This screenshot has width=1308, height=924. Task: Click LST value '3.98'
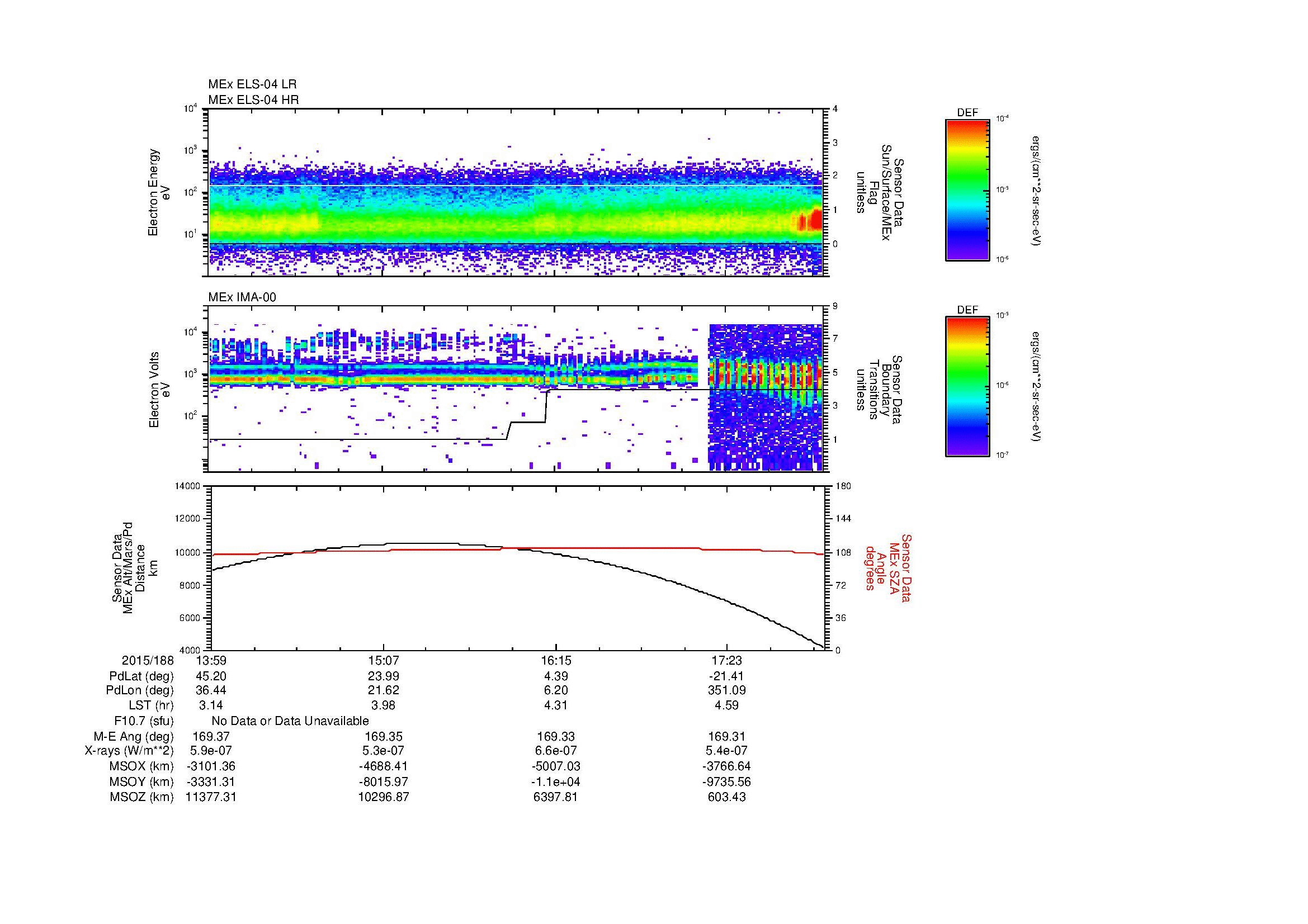click(x=384, y=705)
